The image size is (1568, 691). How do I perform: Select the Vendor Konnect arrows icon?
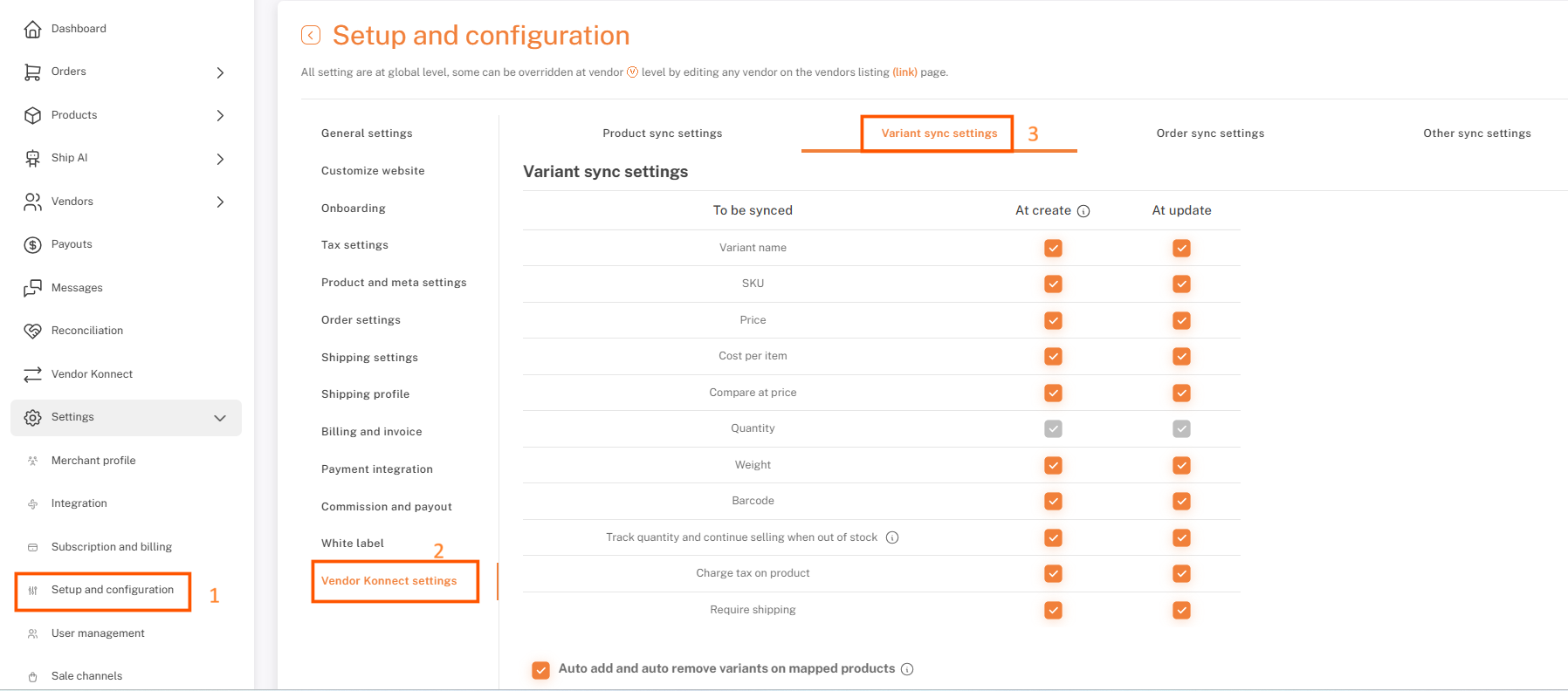[32, 374]
